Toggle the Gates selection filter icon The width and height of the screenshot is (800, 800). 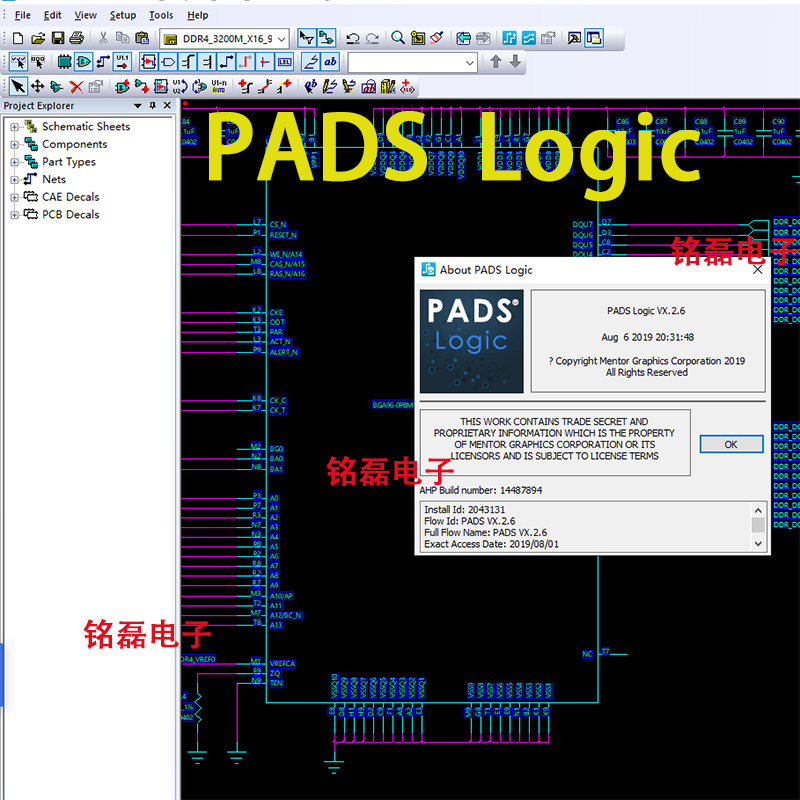(x=84, y=62)
